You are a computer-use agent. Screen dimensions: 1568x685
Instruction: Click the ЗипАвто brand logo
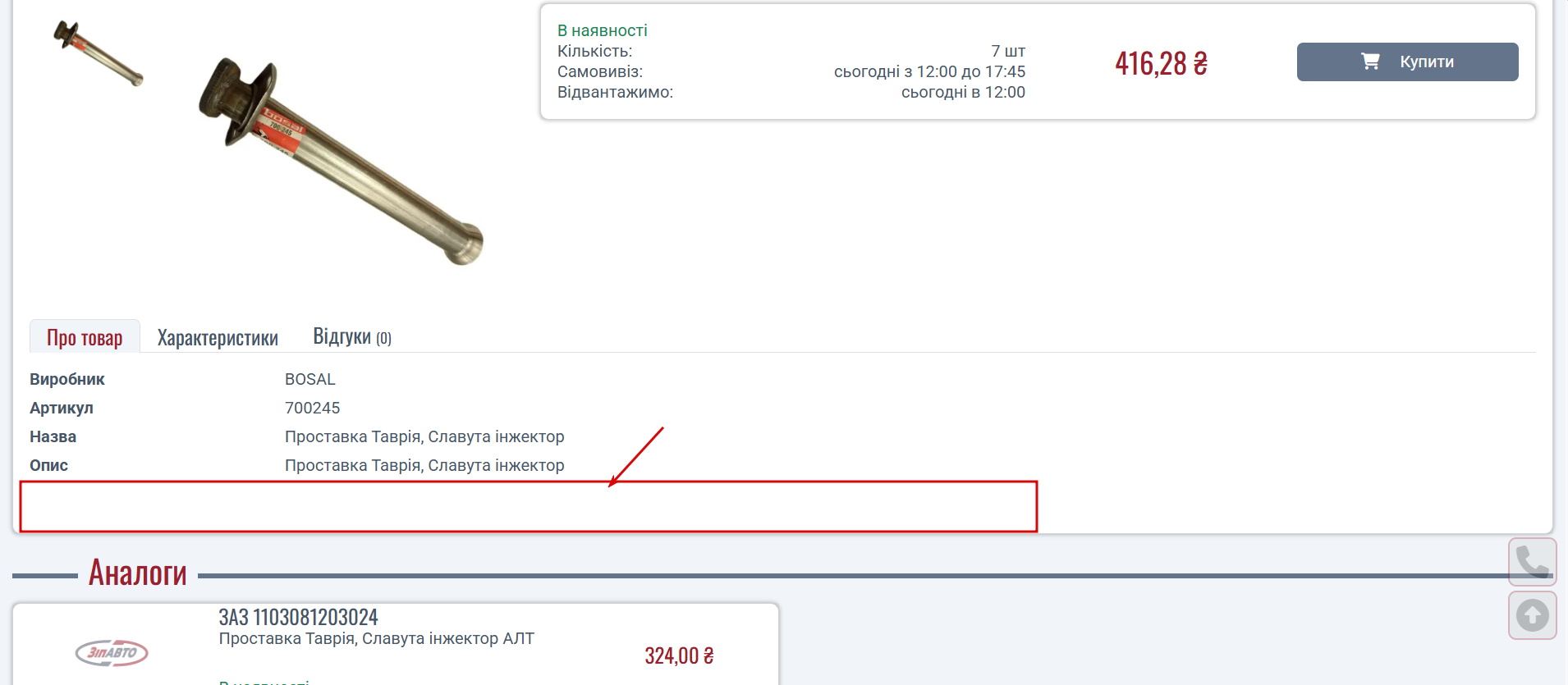point(112,653)
